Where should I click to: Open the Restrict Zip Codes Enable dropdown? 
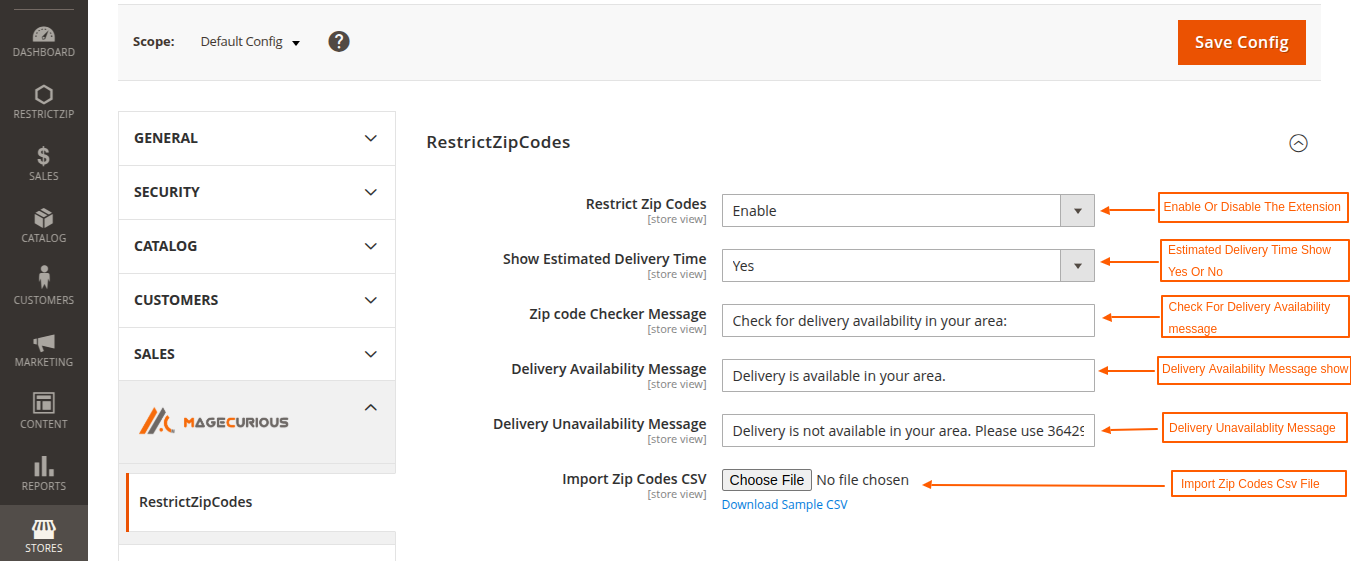pos(908,211)
